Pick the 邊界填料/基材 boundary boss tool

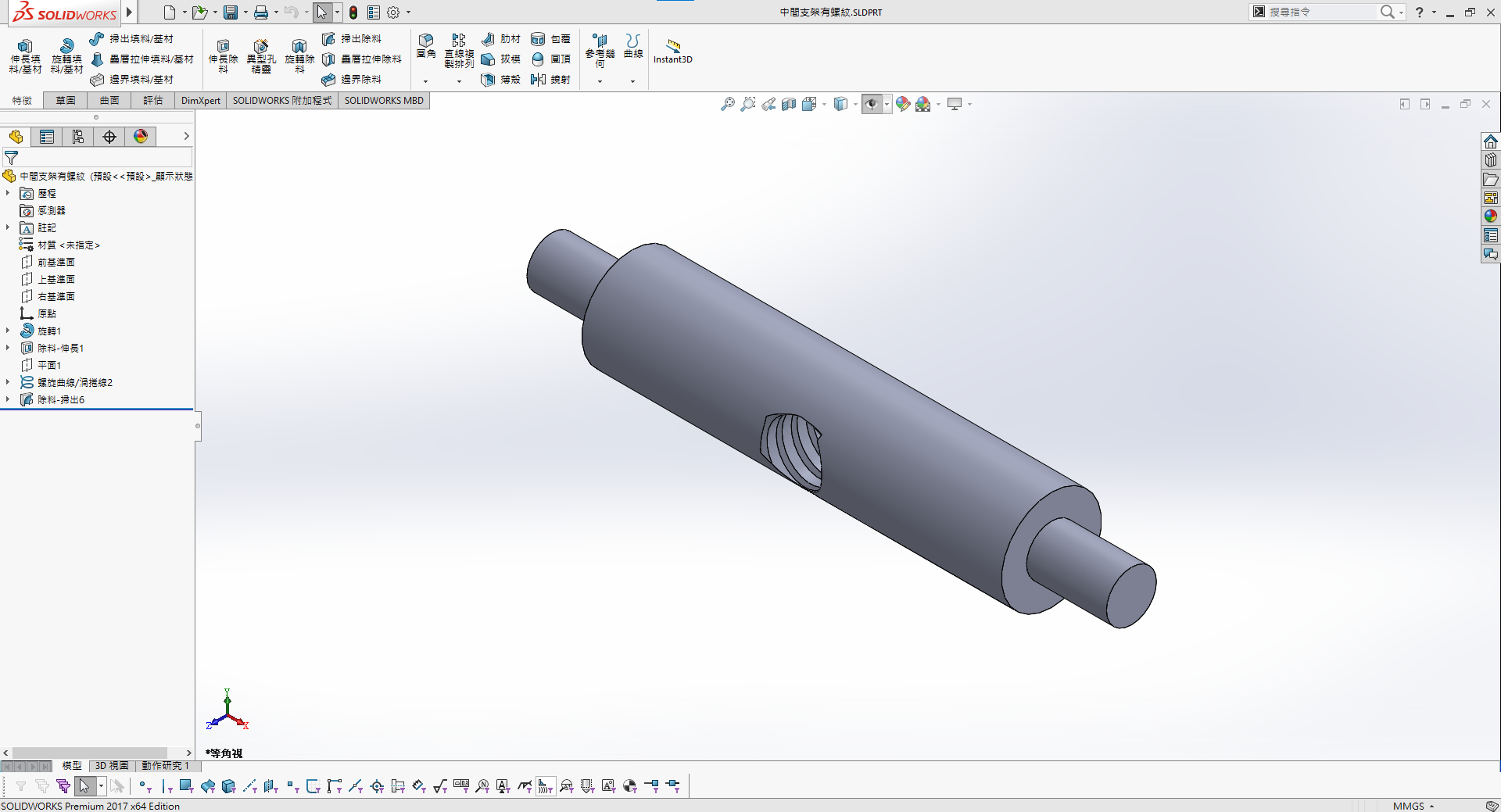(131, 79)
